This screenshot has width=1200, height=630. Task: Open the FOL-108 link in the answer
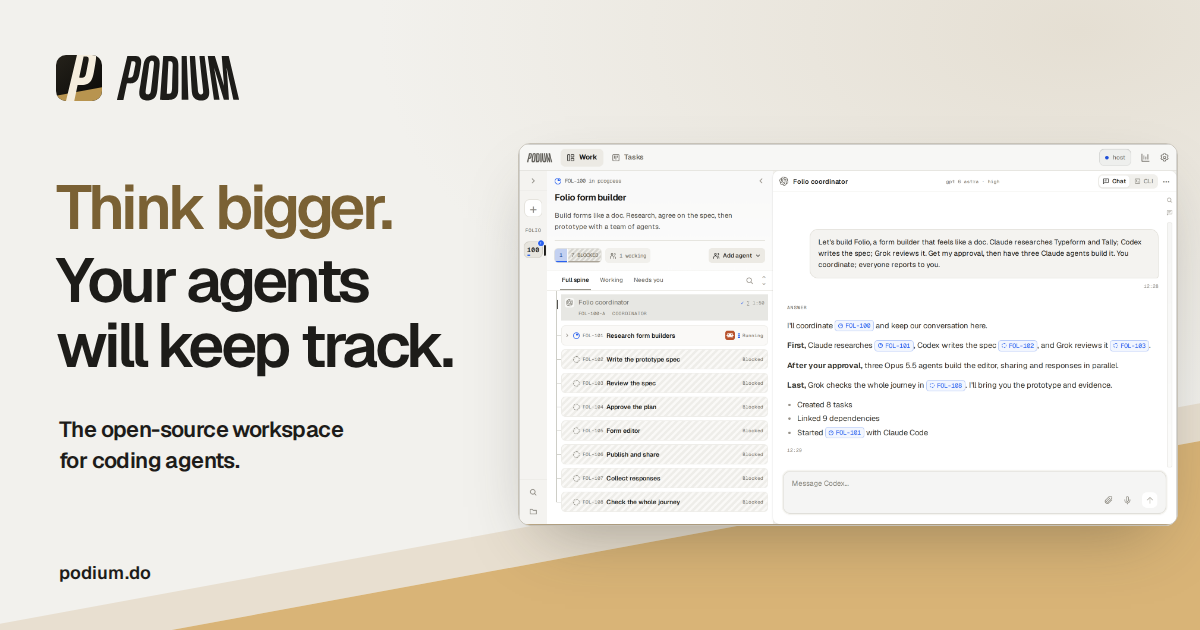(x=945, y=385)
